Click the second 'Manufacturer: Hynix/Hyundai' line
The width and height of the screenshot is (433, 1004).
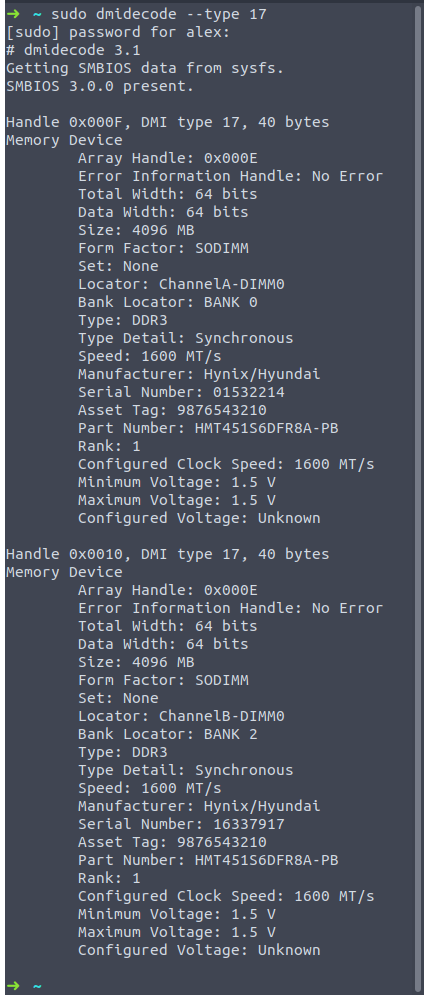tap(199, 806)
